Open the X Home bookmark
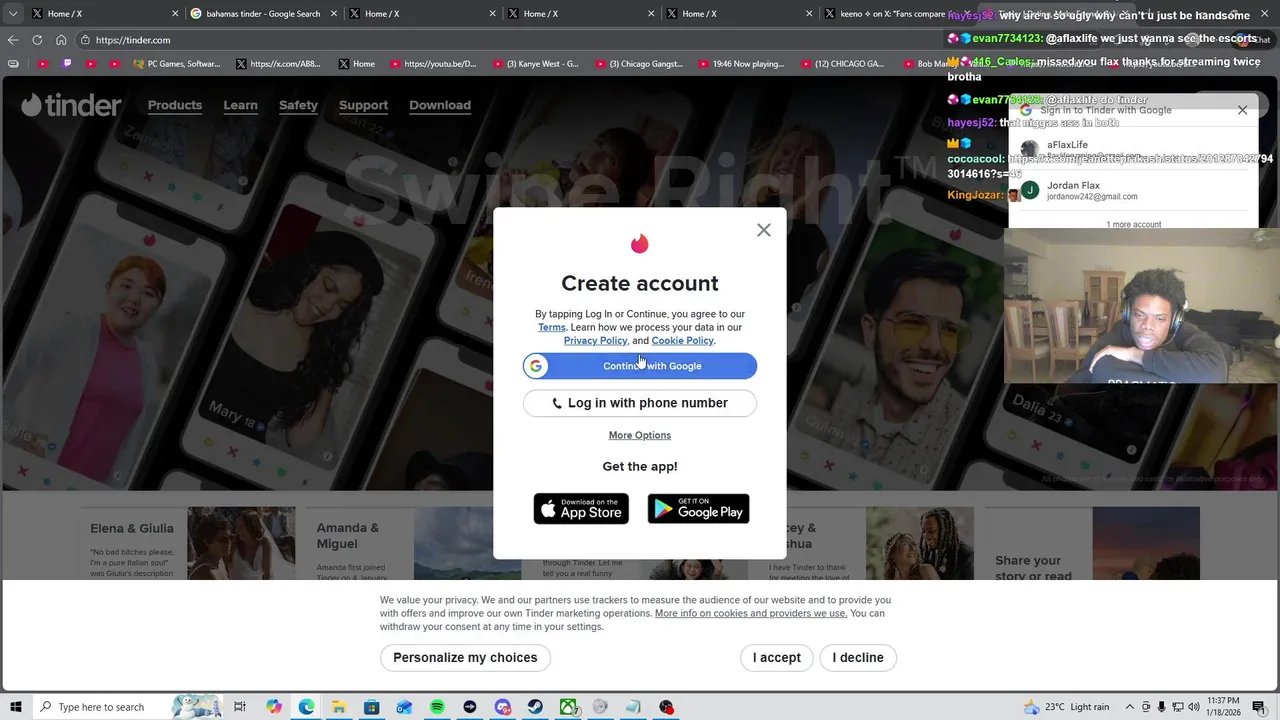 point(357,64)
